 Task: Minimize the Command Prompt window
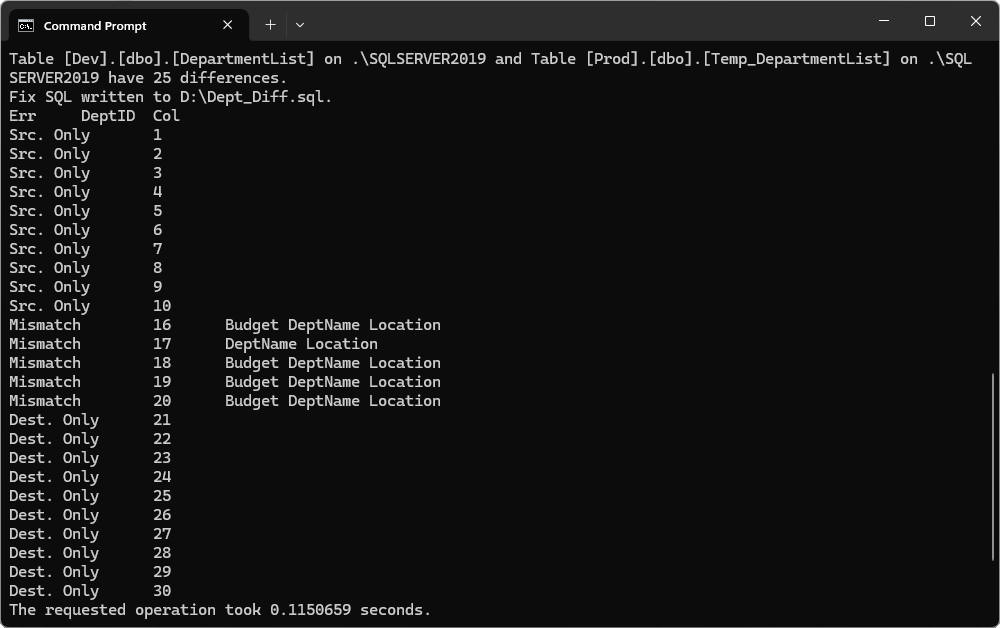pyautogui.click(x=884, y=21)
